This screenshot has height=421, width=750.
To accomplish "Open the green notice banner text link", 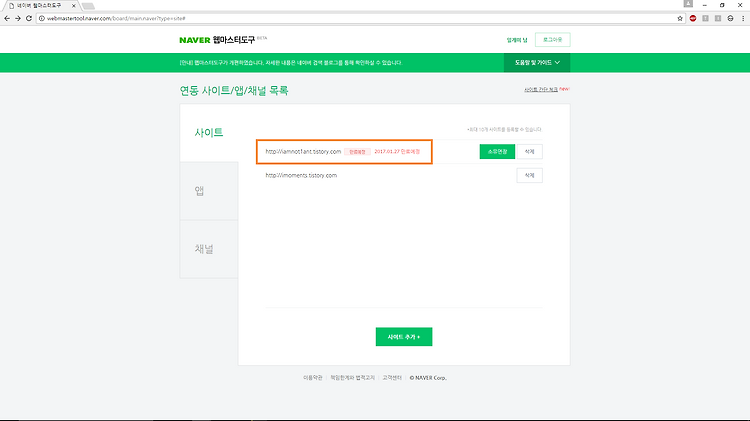I will click(291, 63).
